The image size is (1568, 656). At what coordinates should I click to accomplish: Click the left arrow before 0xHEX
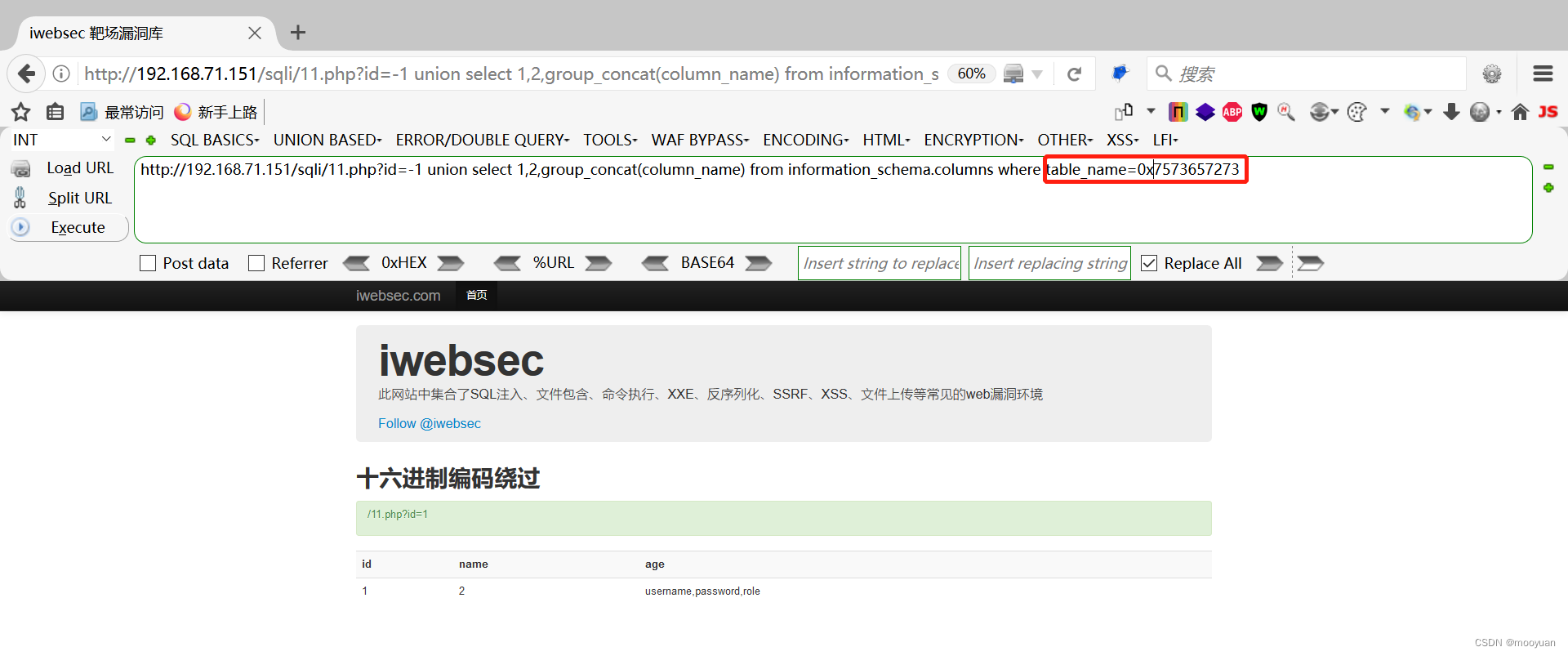click(356, 263)
